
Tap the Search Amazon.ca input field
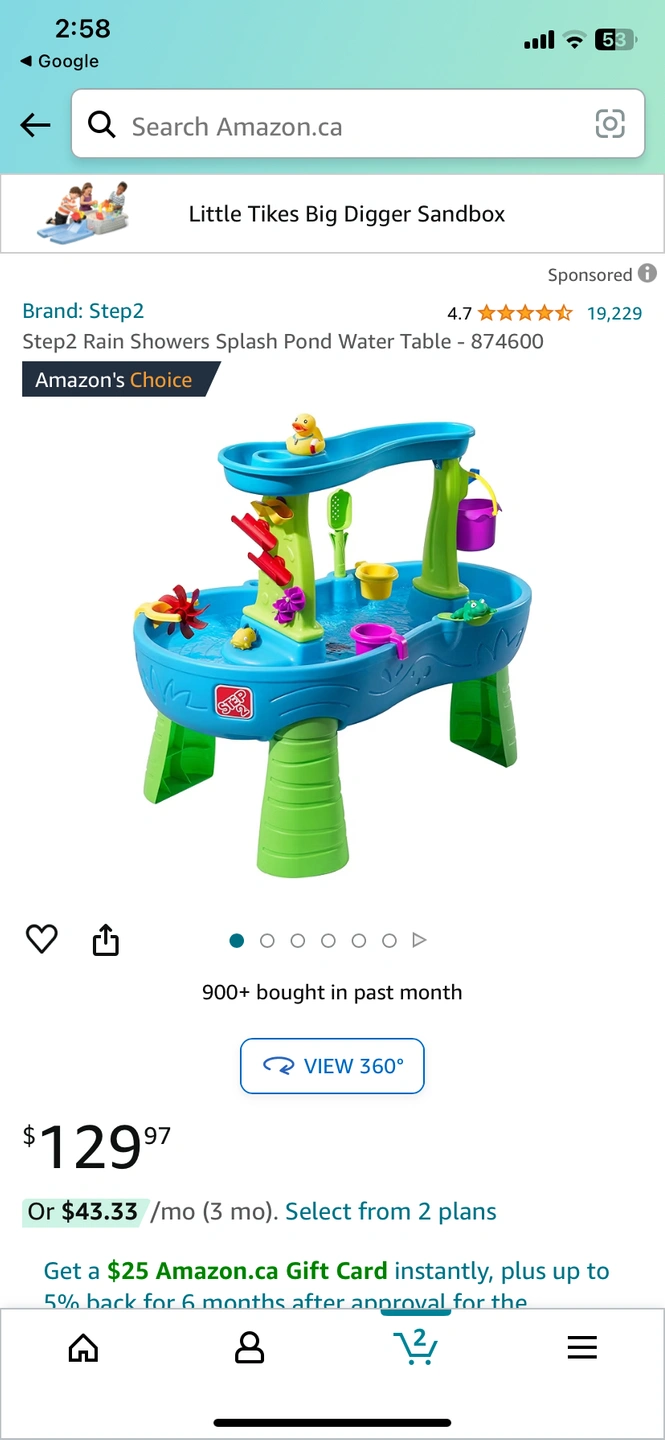click(358, 124)
